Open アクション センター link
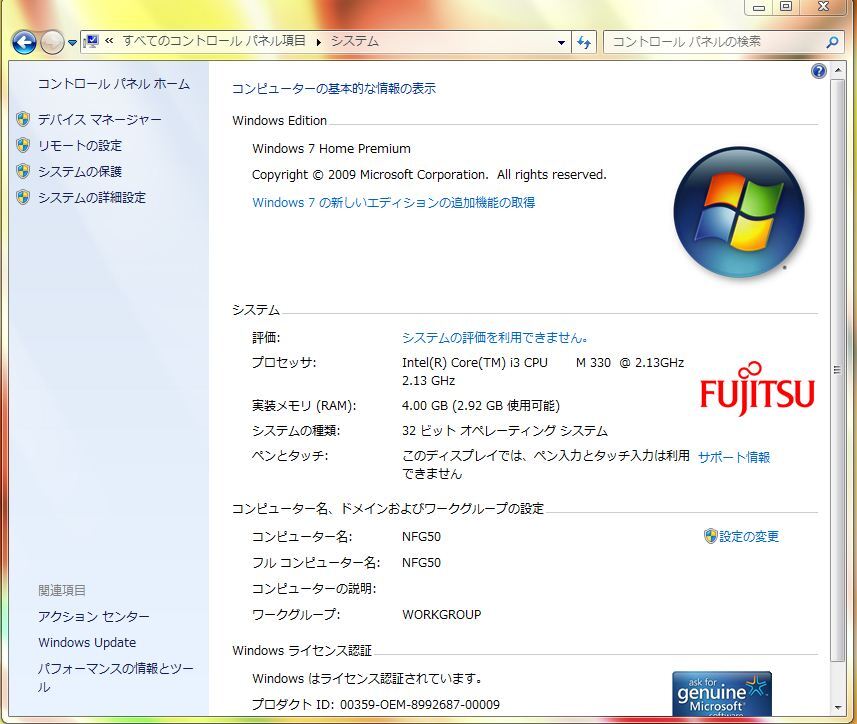857x724 pixels. (93, 617)
